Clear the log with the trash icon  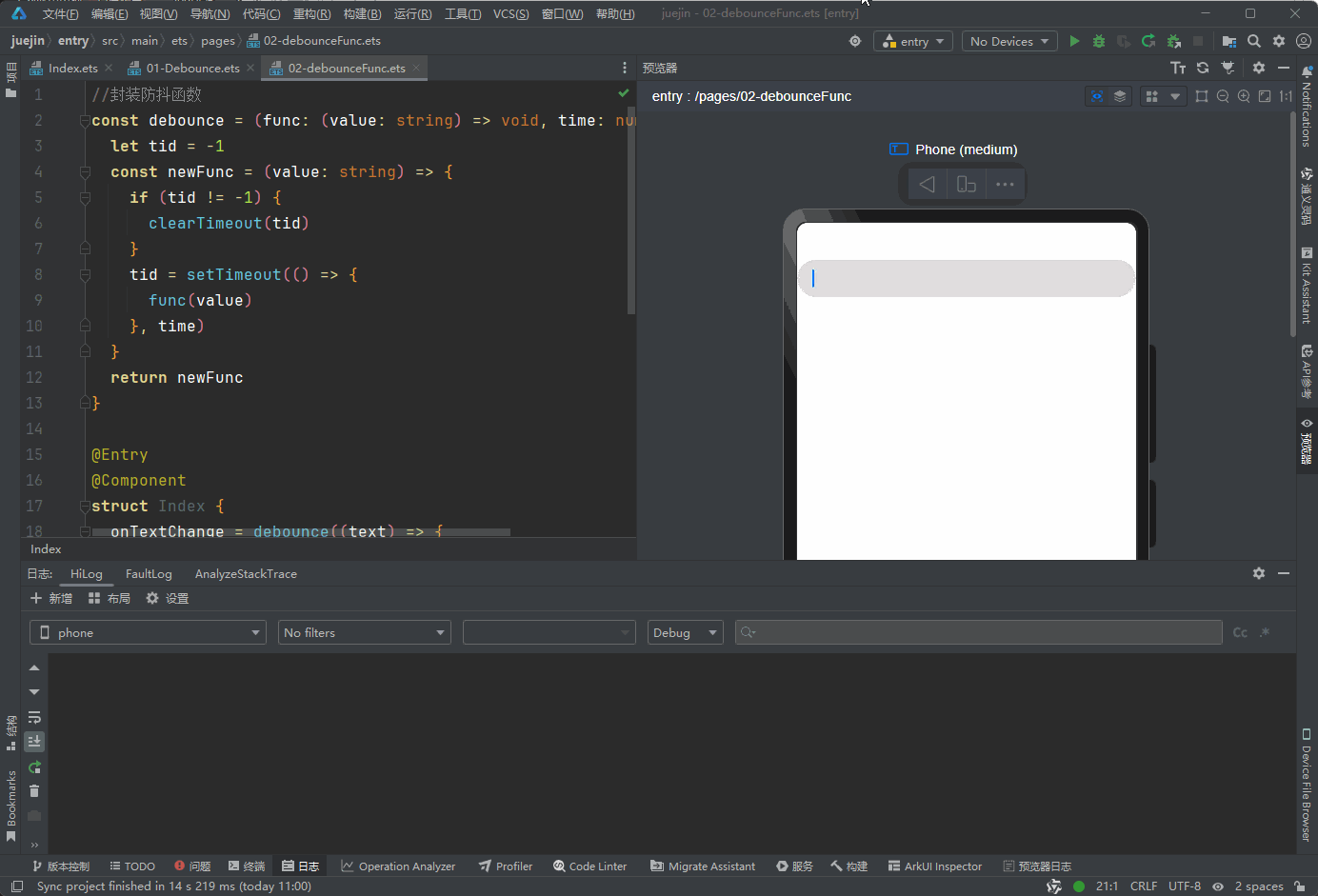tap(34, 791)
